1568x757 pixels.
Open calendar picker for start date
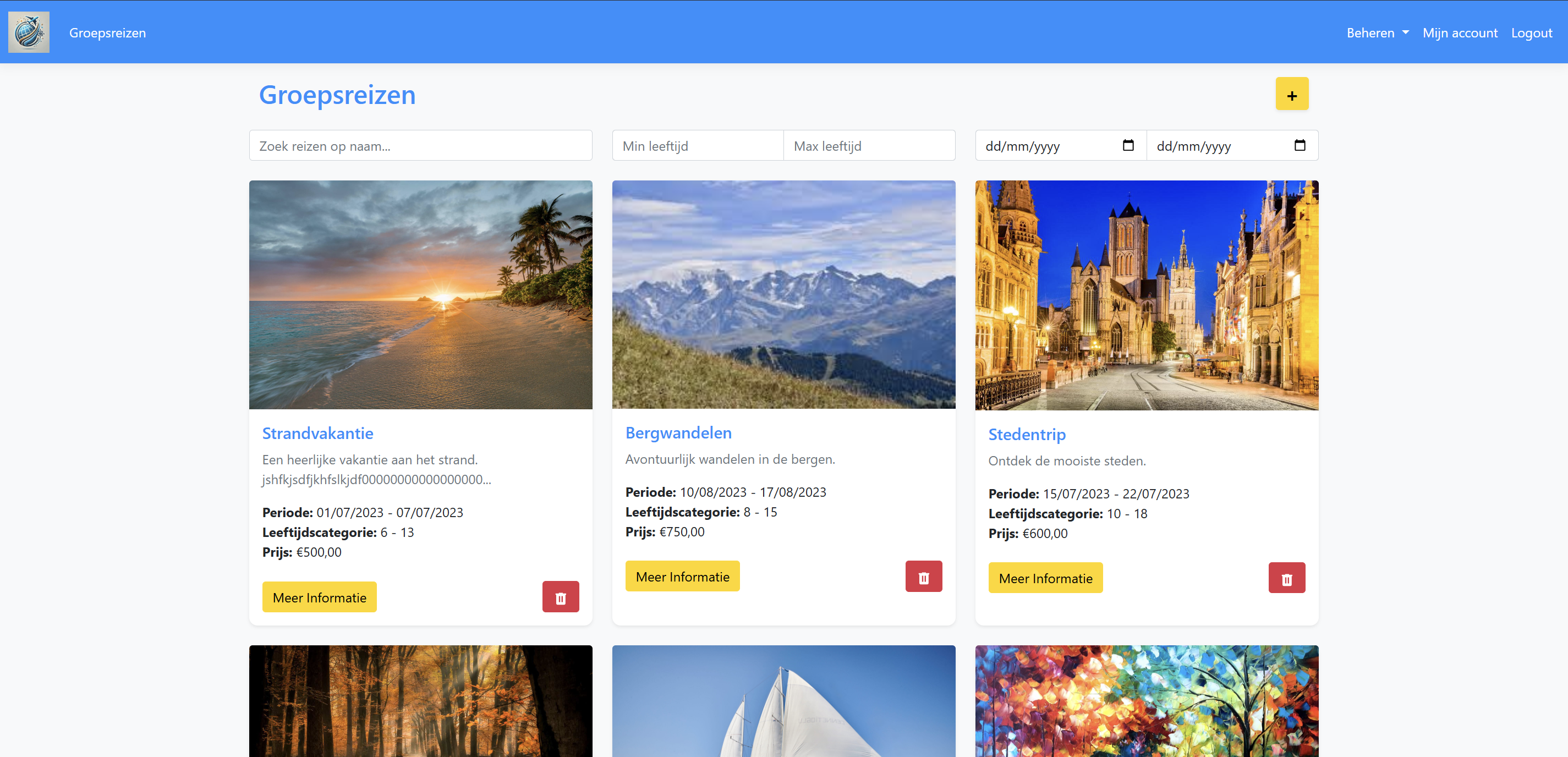click(x=1128, y=145)
